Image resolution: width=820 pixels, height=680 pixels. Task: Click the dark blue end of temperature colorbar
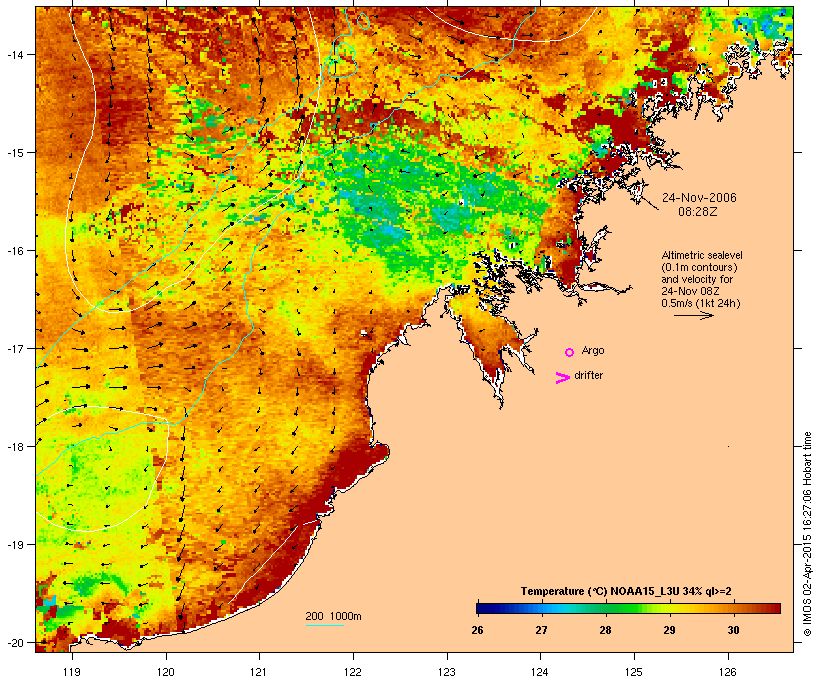[x=484, y=608]
